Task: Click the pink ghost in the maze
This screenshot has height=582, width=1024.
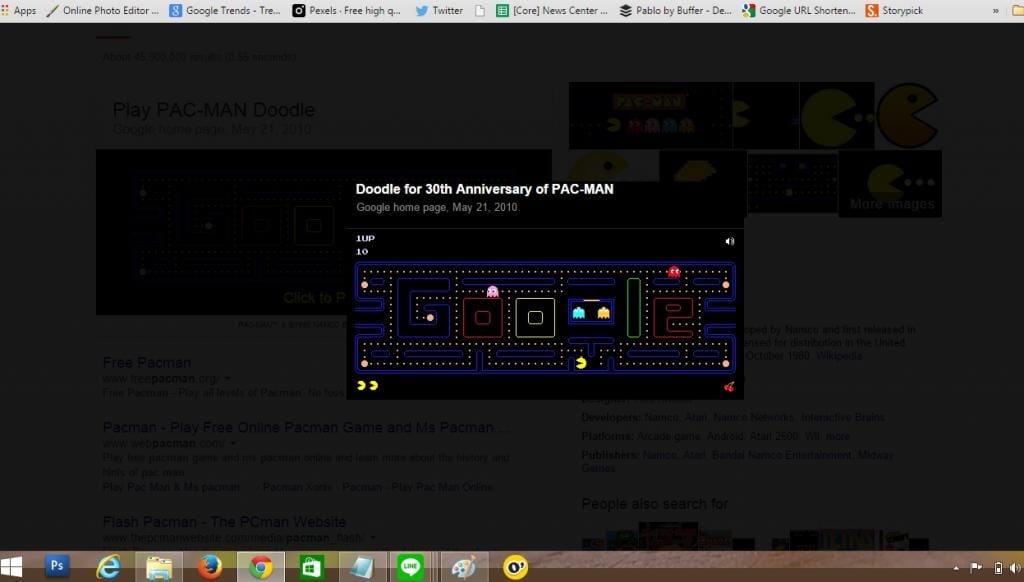Action: pyautogui.click(x=492, y=292)
